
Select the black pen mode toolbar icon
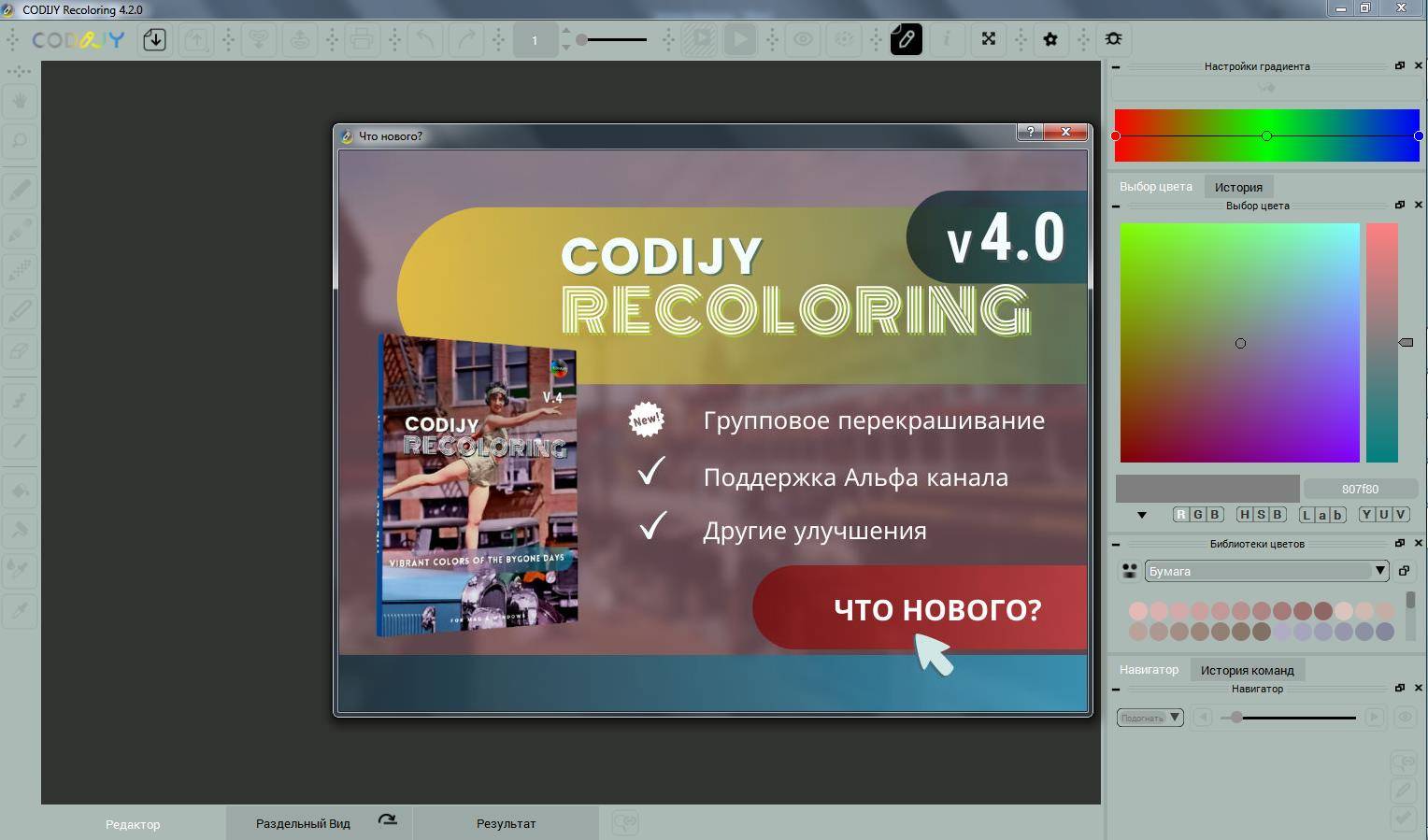(906, 39)
